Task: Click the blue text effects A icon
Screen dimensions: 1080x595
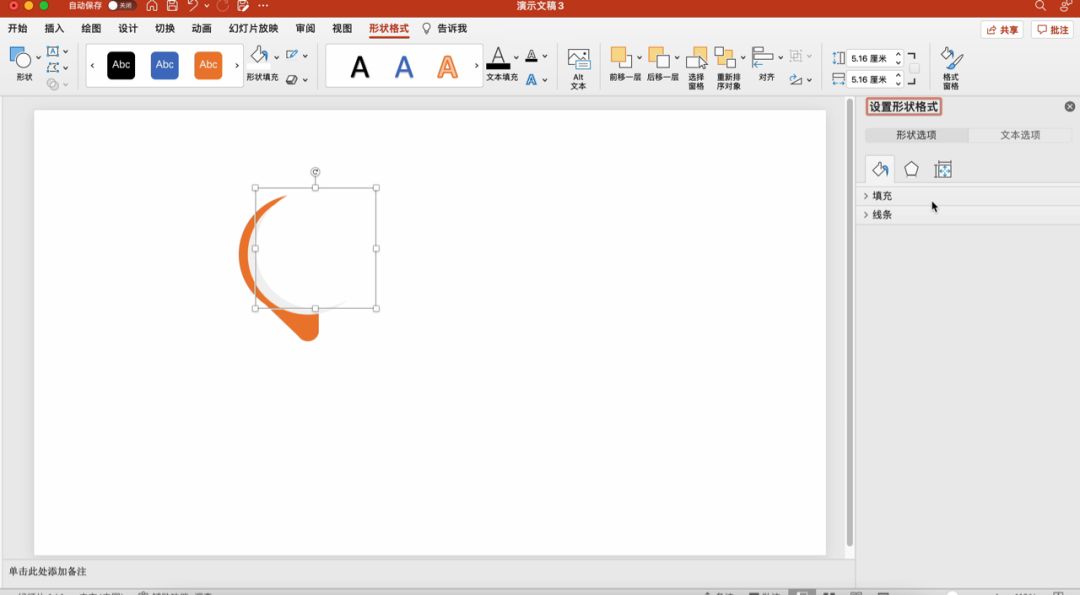Action: (x=531, y=80)
